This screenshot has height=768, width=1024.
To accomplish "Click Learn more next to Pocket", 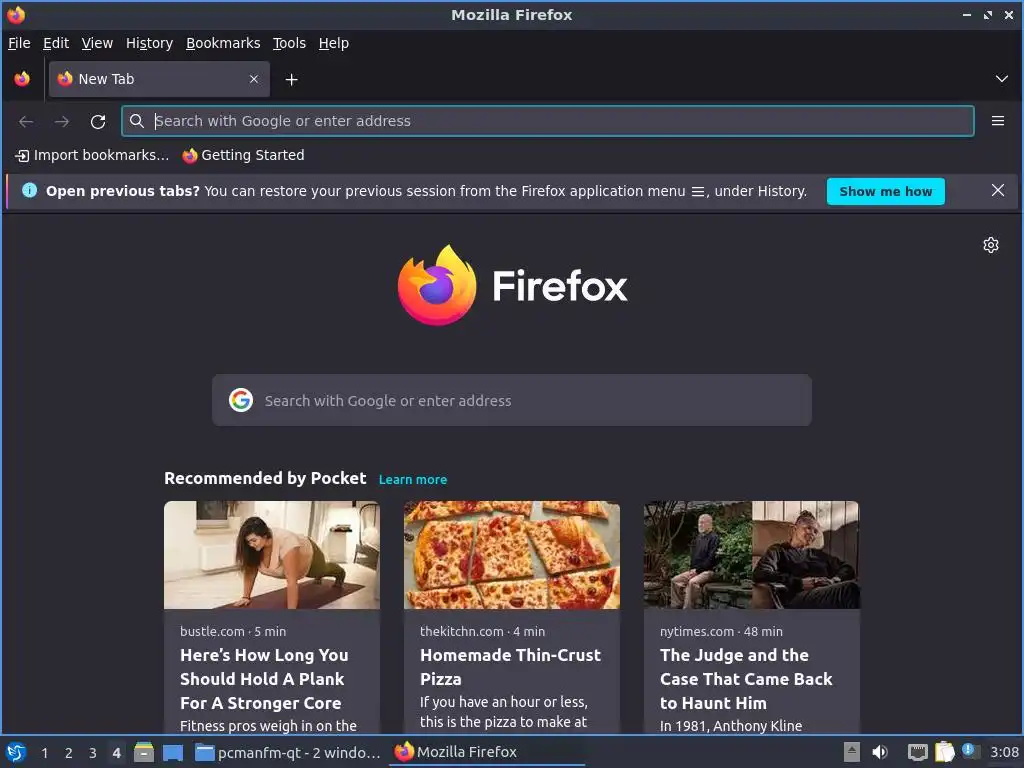I will pos(413,479).
